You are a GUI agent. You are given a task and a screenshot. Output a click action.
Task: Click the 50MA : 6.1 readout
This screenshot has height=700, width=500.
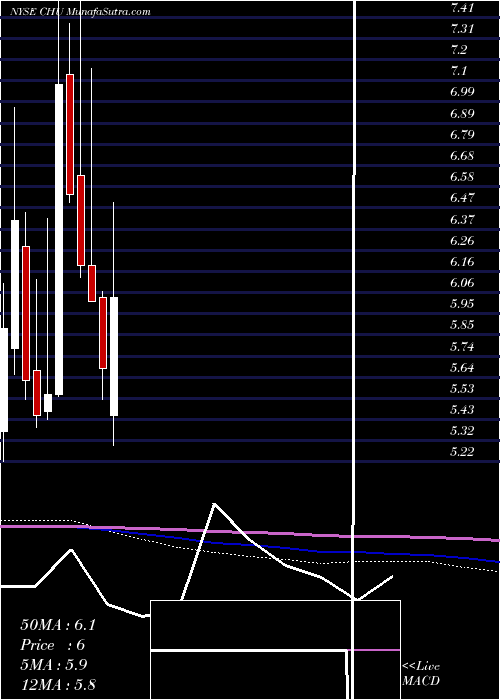click(x=58, y=625)
